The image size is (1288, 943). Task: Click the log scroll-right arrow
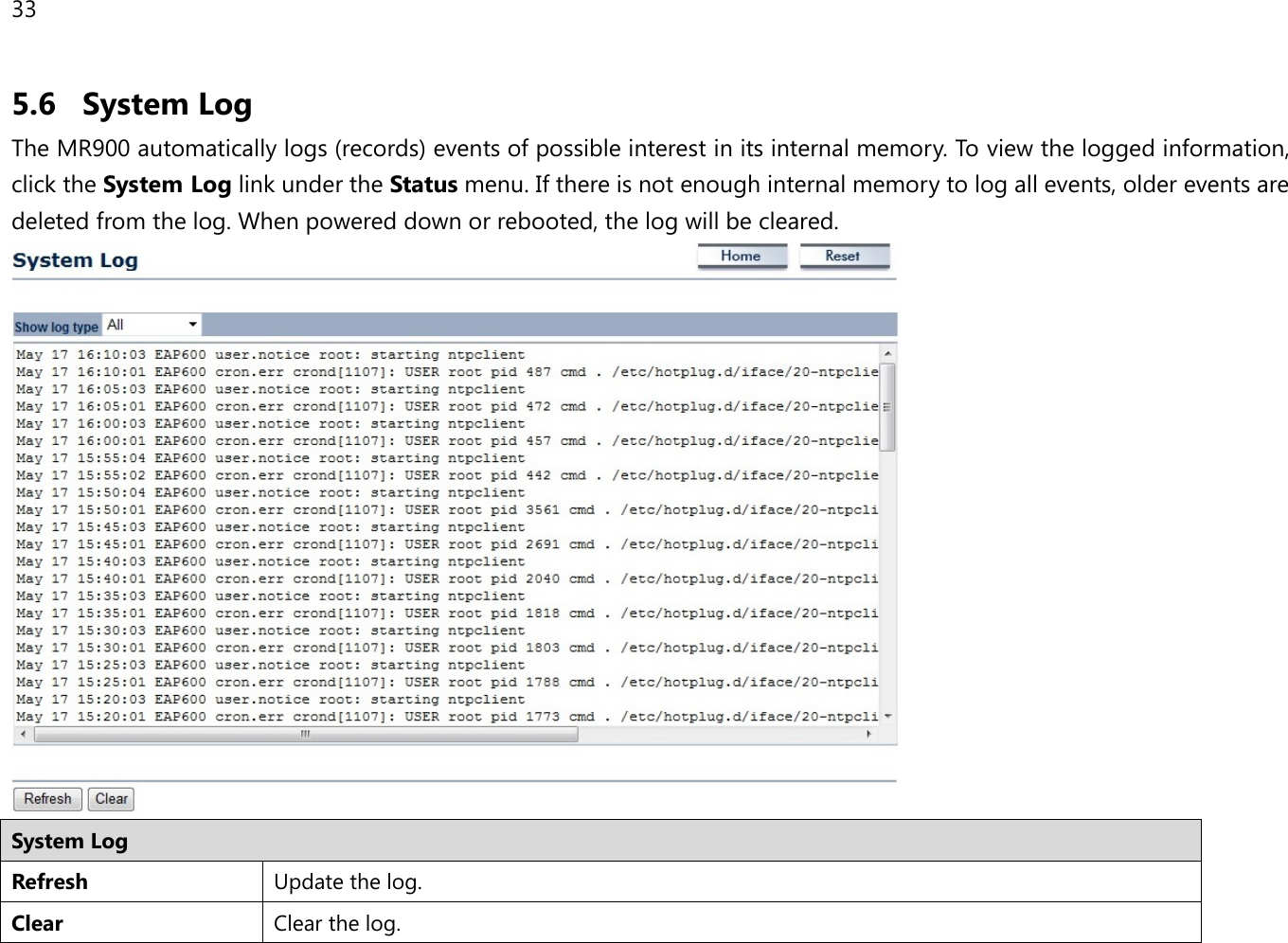click(x=869, y=734)
